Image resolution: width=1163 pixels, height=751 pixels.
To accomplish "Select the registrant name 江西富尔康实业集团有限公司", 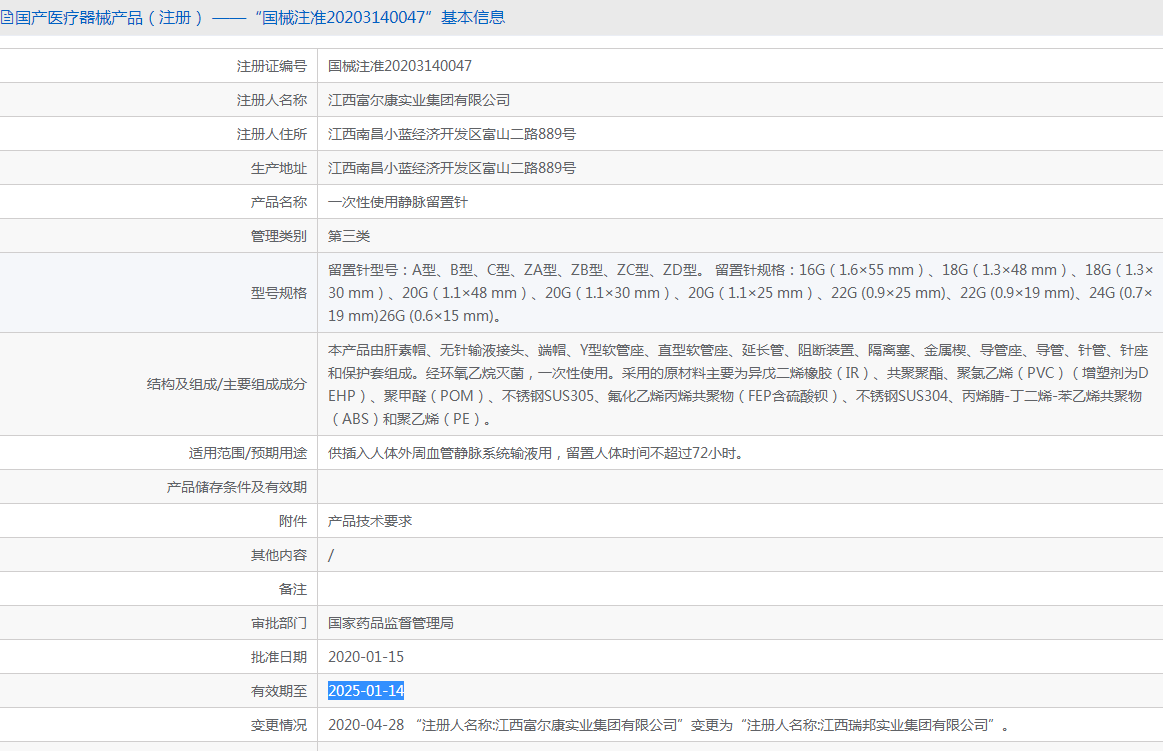I will click(419, 100).
